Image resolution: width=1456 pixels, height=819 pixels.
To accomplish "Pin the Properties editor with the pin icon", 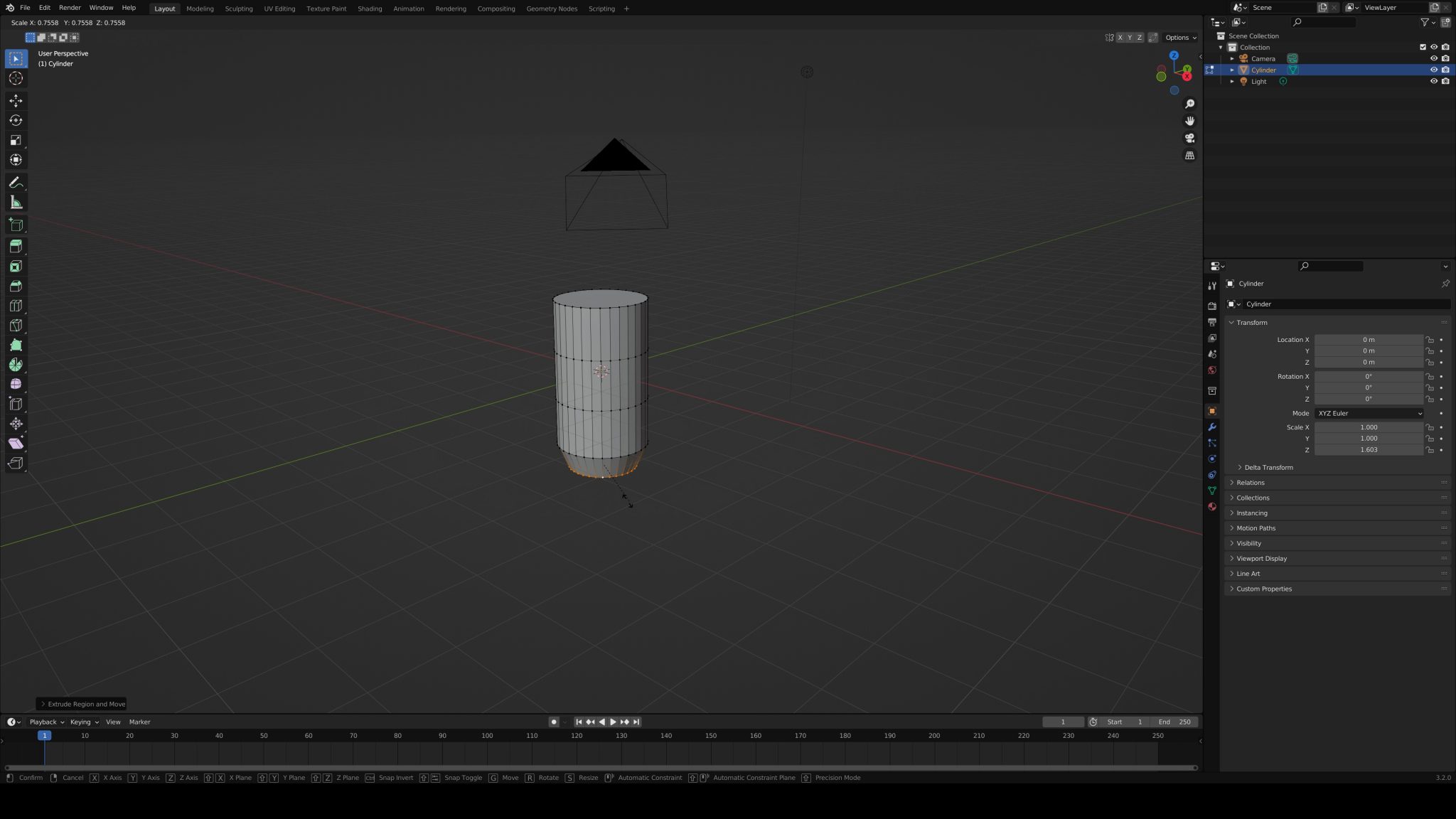I will click(1445, 283).
